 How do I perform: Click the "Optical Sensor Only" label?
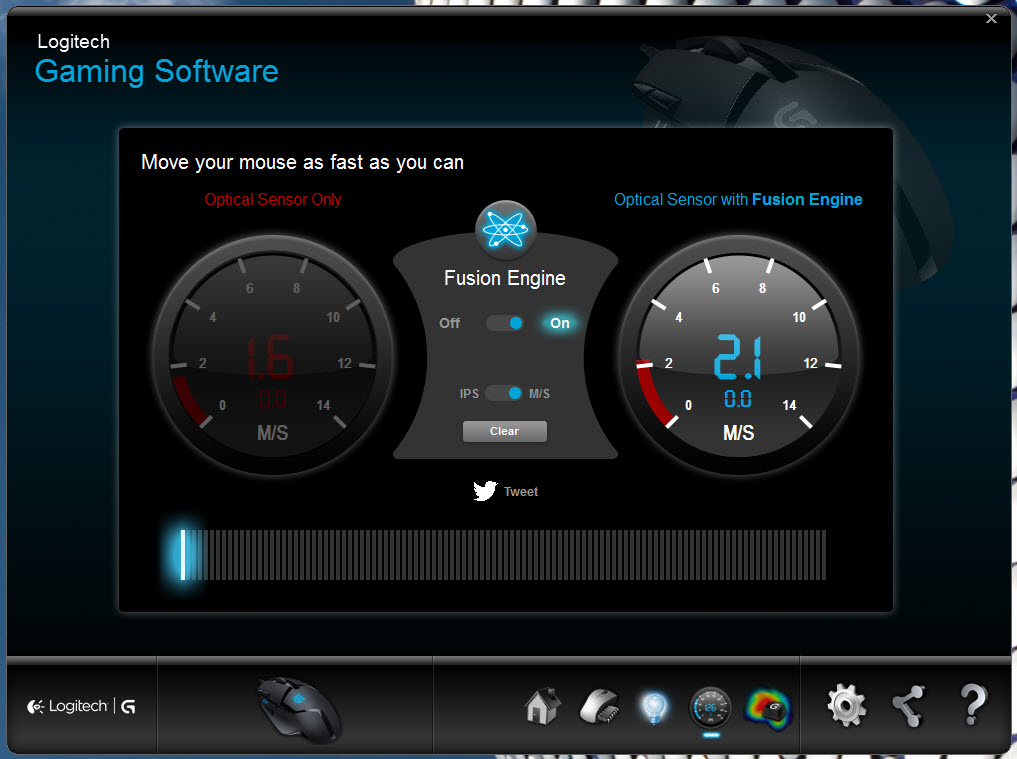(x=273, y=200)
